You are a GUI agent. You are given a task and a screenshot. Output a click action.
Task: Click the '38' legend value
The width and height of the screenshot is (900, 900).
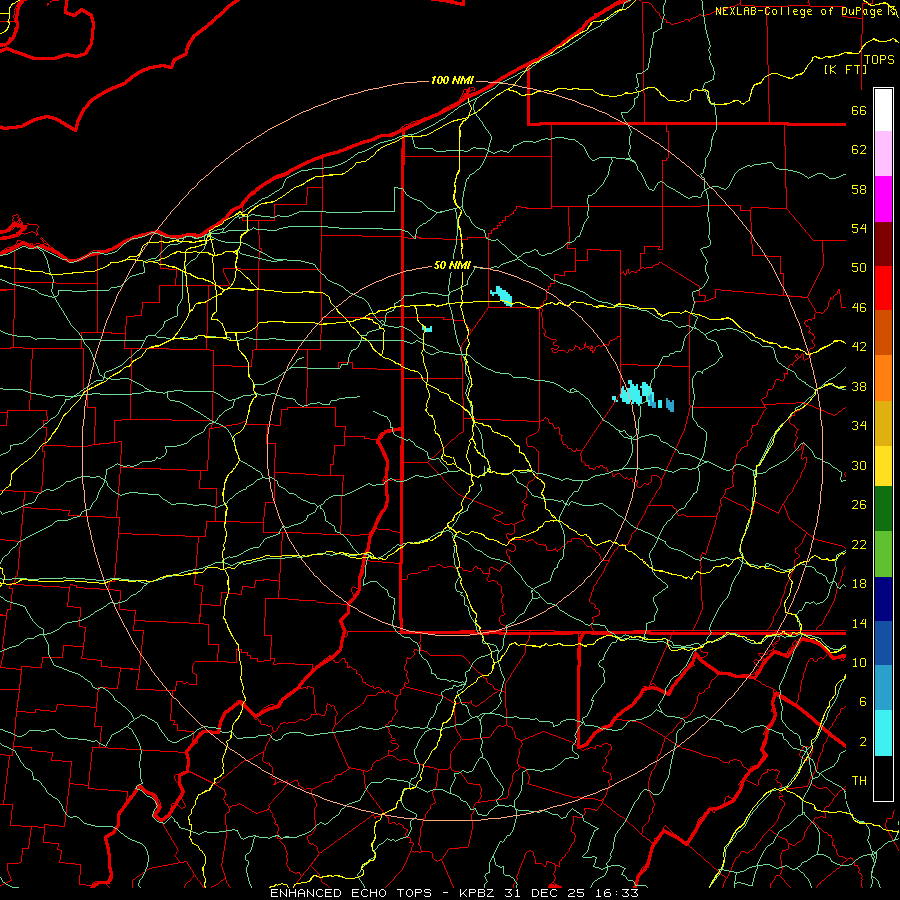click(x=859, y=387)
